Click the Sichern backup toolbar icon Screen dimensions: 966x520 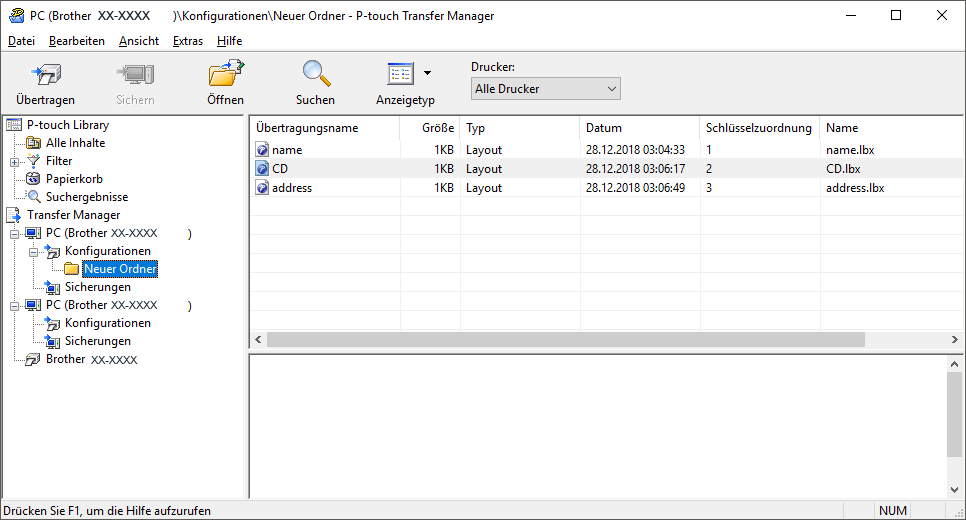(x=136, y=75)
